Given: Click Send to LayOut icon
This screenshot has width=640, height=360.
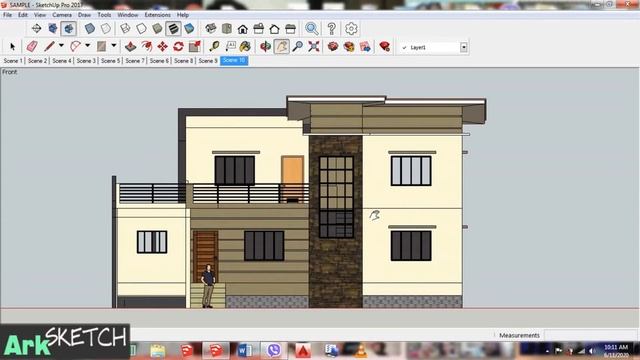Looking at the screenshot, I should [365, 47].
